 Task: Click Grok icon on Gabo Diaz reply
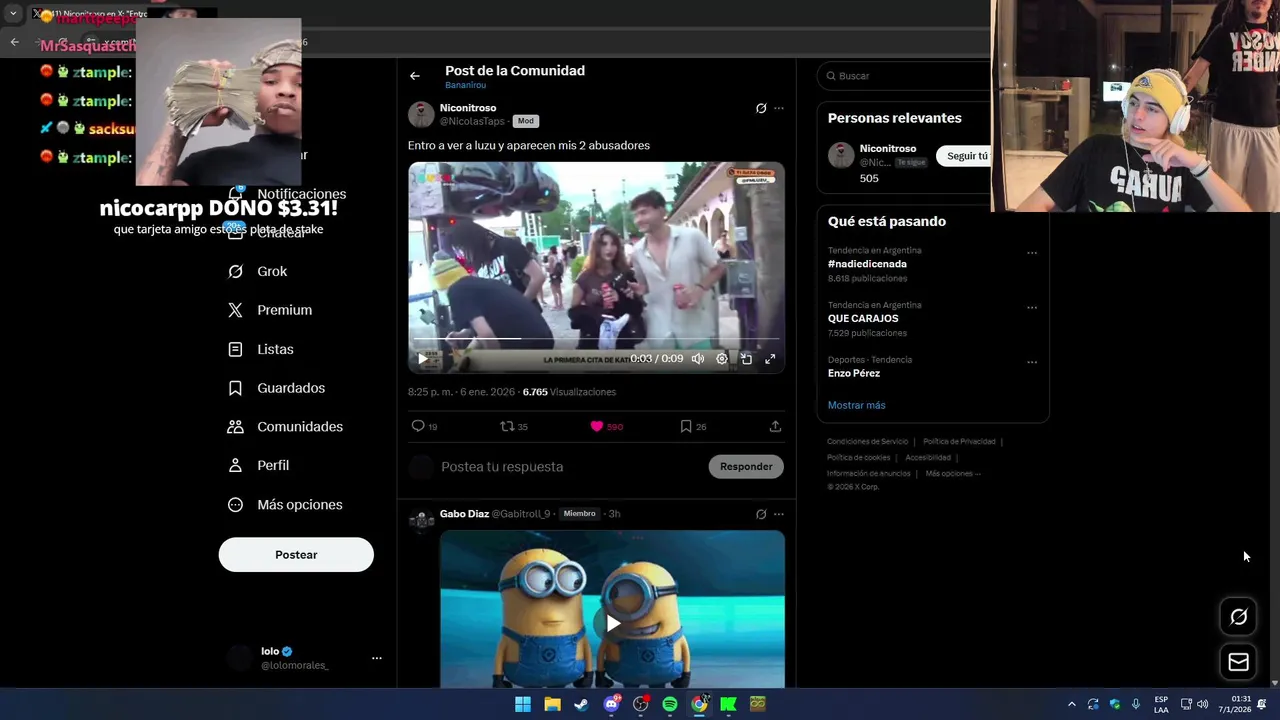761,514
